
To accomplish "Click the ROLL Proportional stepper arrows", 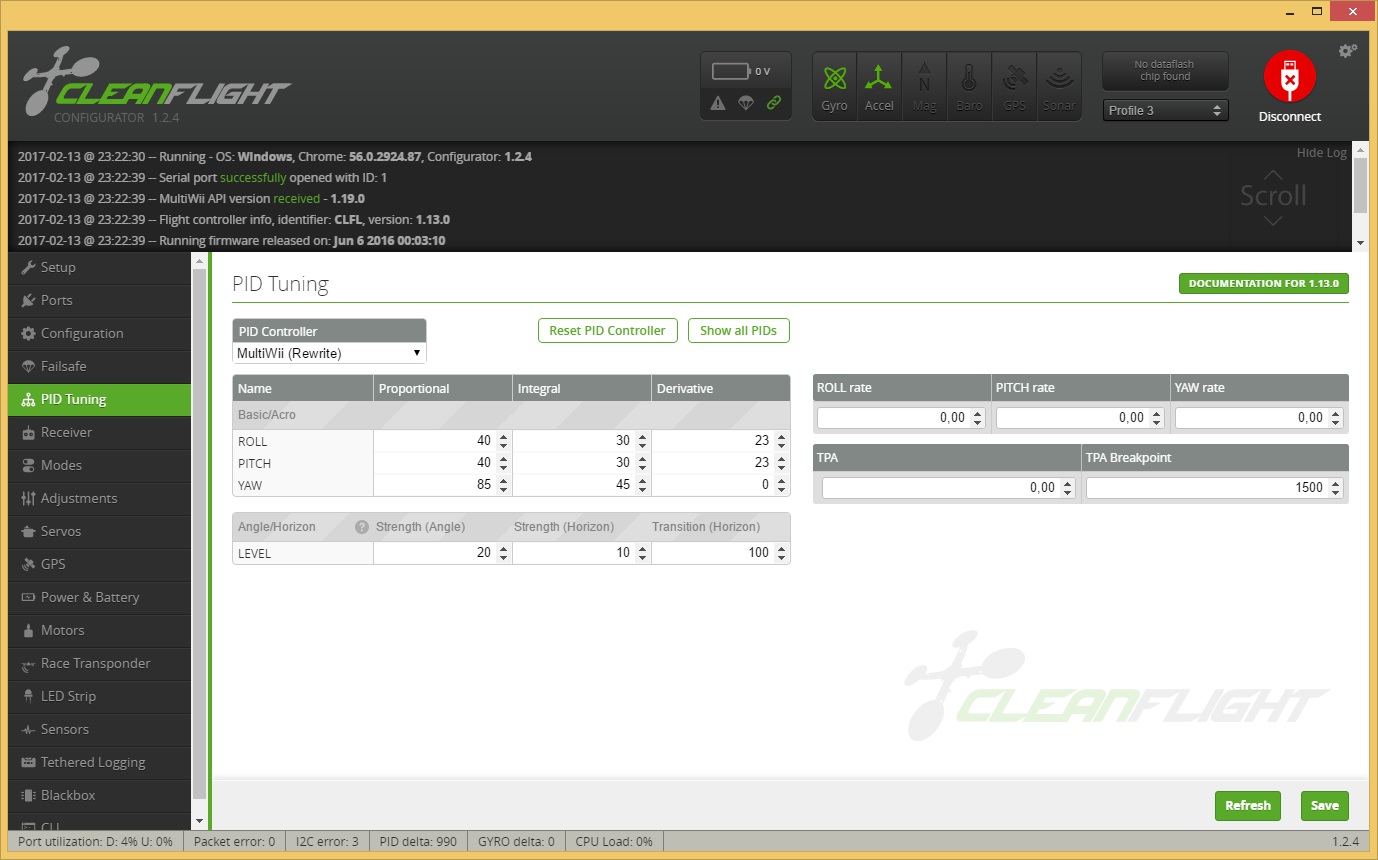I will 503,441.
